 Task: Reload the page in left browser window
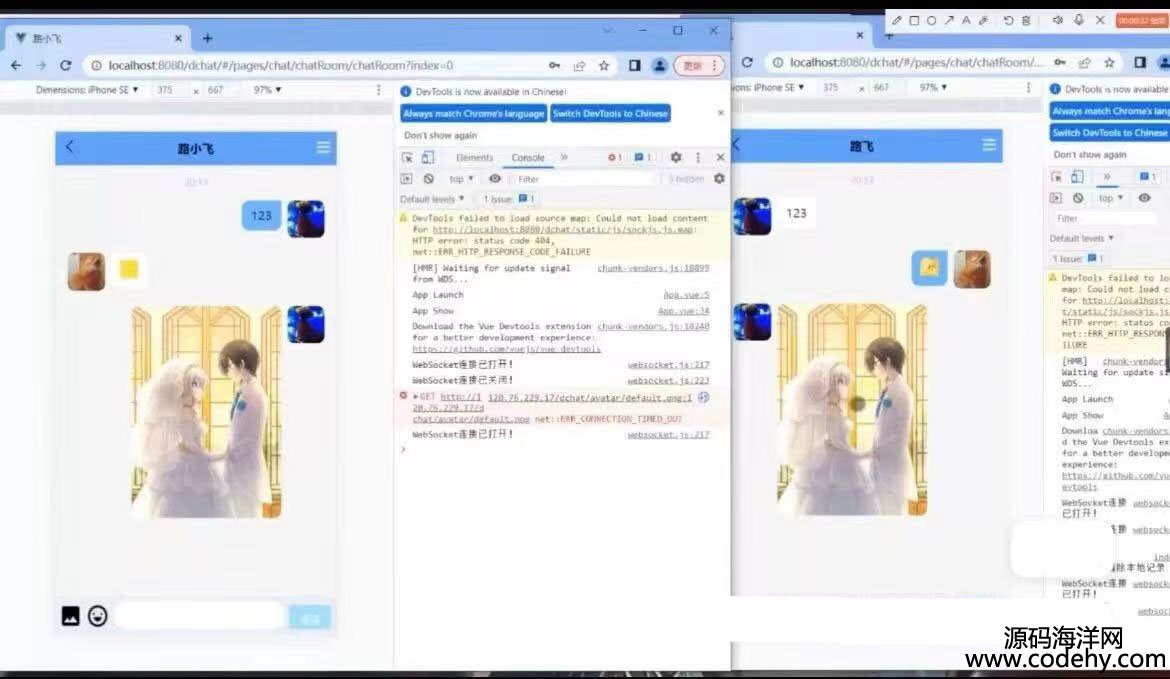pyautogui.click(x=66, y=66)
